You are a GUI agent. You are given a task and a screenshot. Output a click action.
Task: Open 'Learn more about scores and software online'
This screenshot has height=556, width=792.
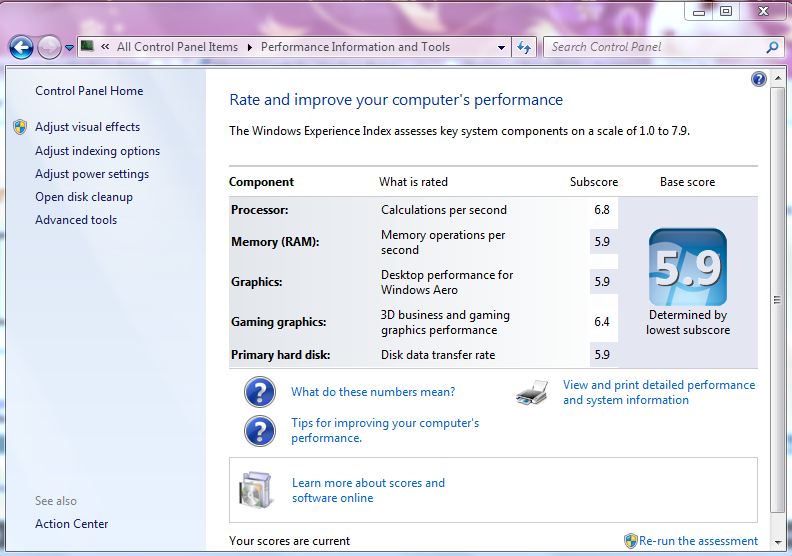[368, 490]
